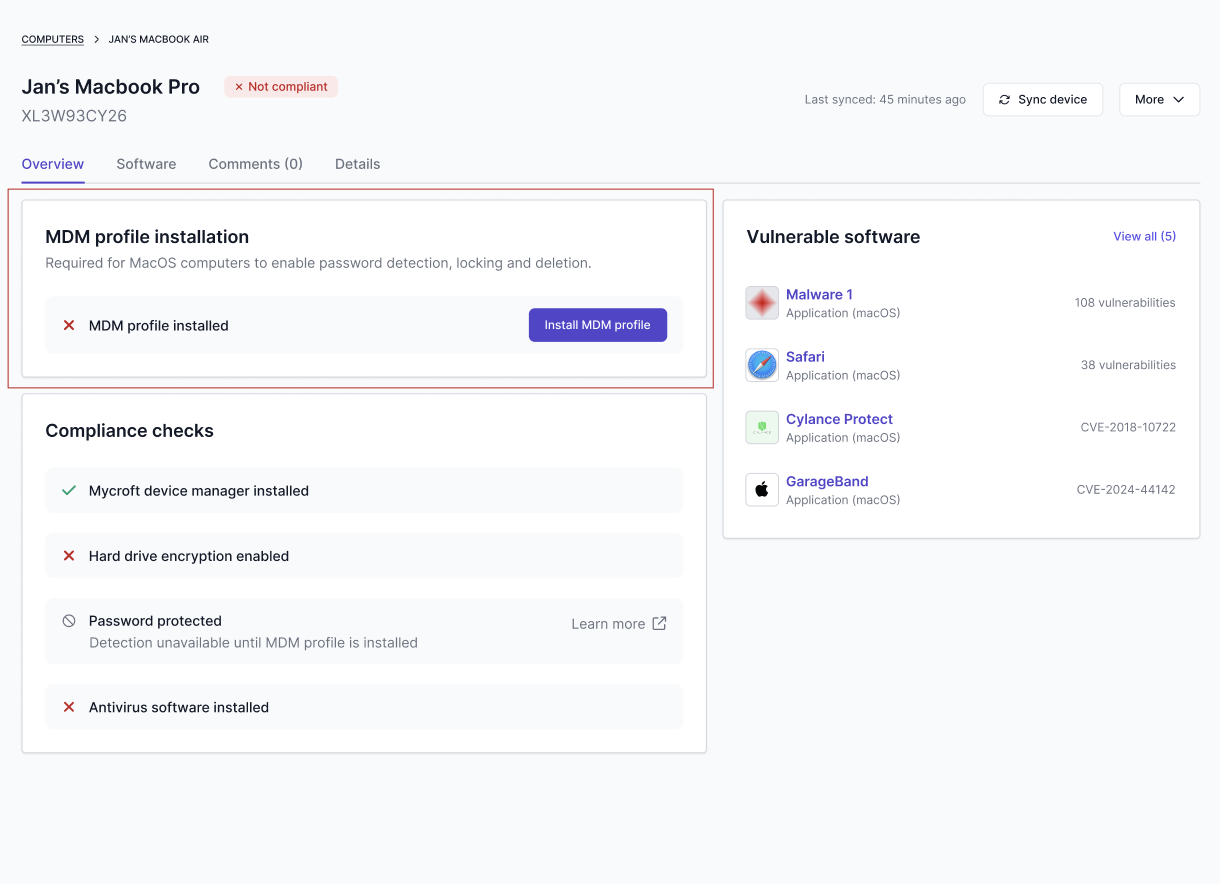Viewport: 1220px width, 884px height.
Task: Click the Password protected label
Action: click(x=155, y=621)
